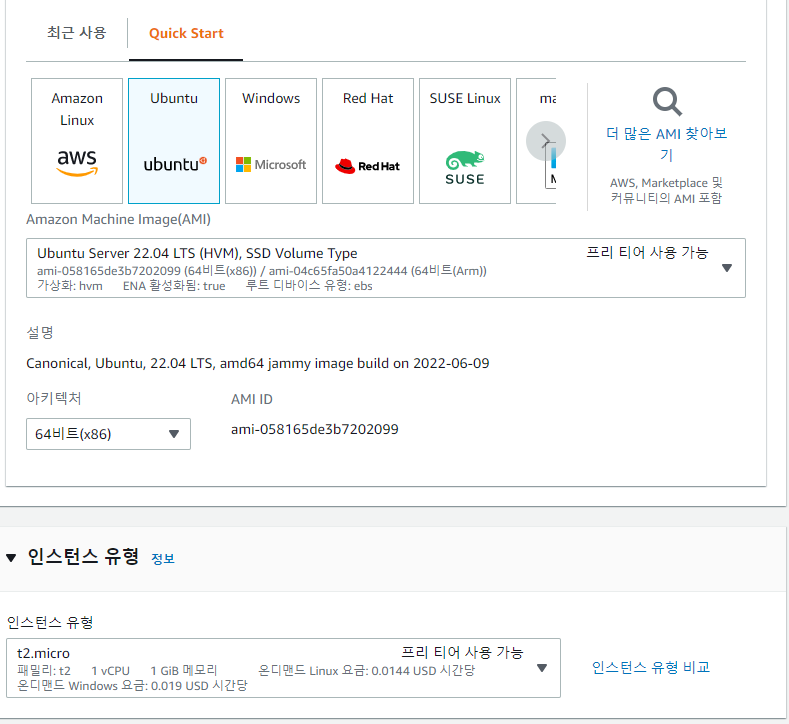Click the partially visible macOS AMI card
The height and width of the screenshot is (724, 789).
point(536,141)
